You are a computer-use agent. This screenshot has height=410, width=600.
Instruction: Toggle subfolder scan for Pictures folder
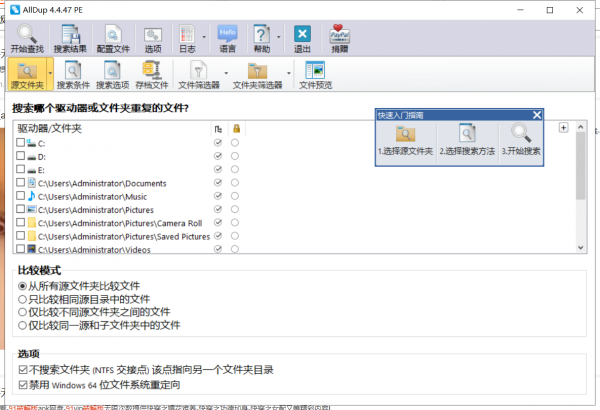[x=218, y=209]
